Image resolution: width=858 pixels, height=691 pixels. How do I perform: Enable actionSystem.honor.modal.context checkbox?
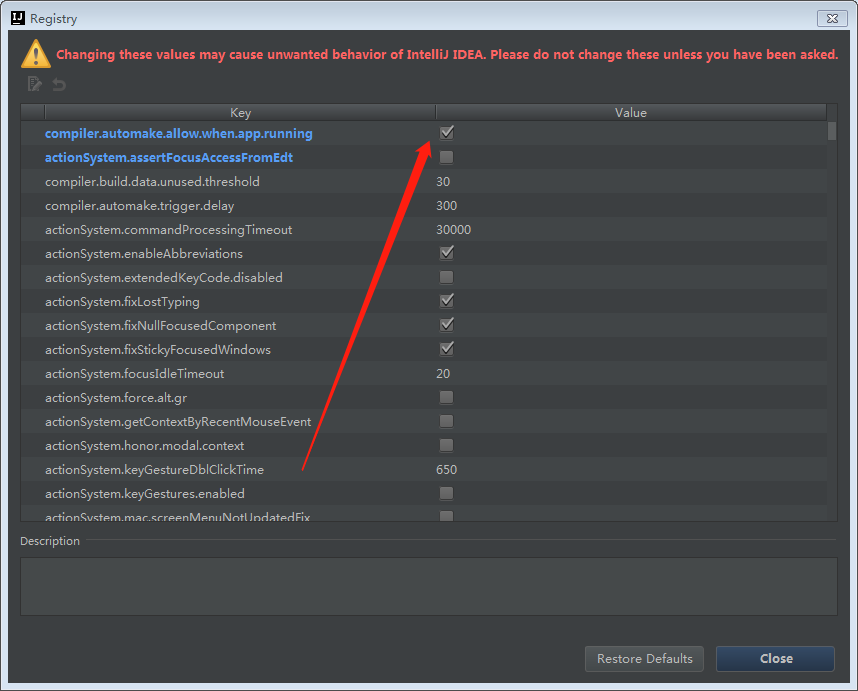click(x=447, y=445)
